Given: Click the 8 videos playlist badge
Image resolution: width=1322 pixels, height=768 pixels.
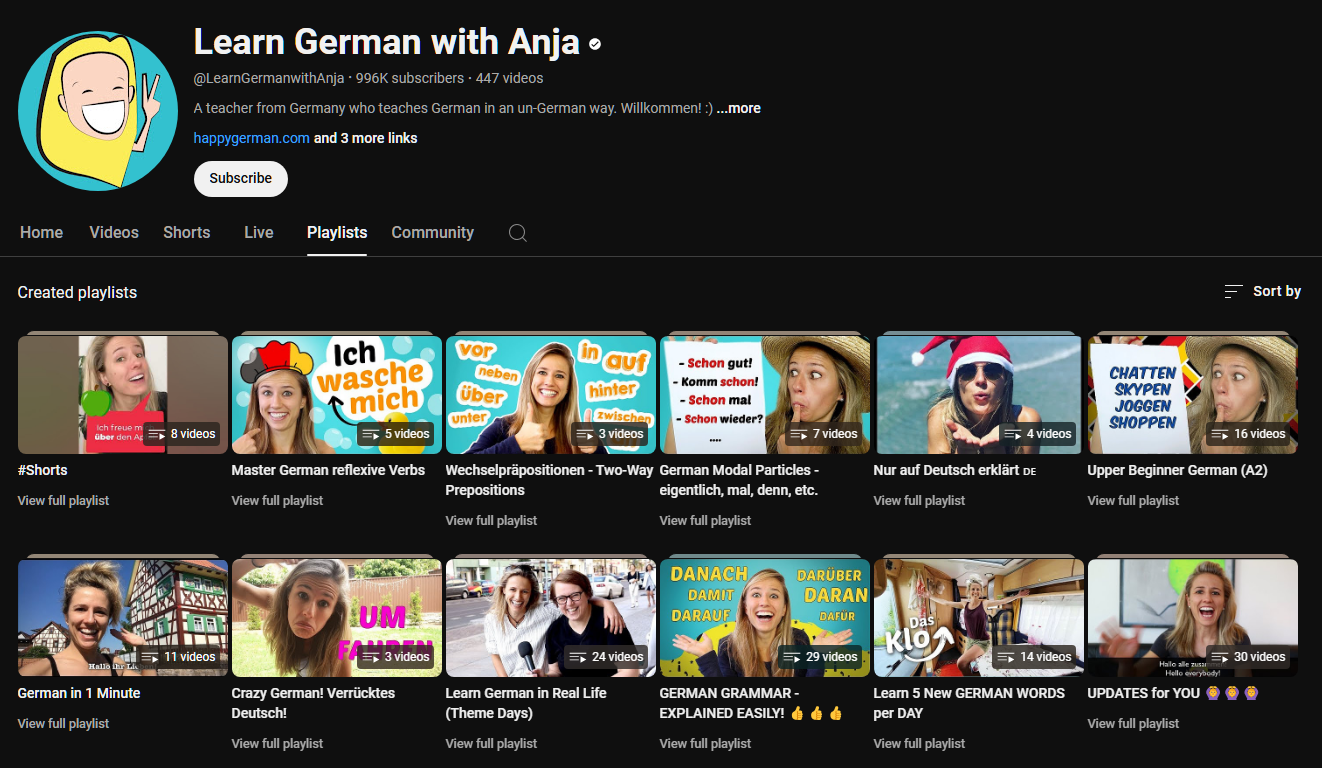Looking at the screenshot, I should click(x=182, y=434).
